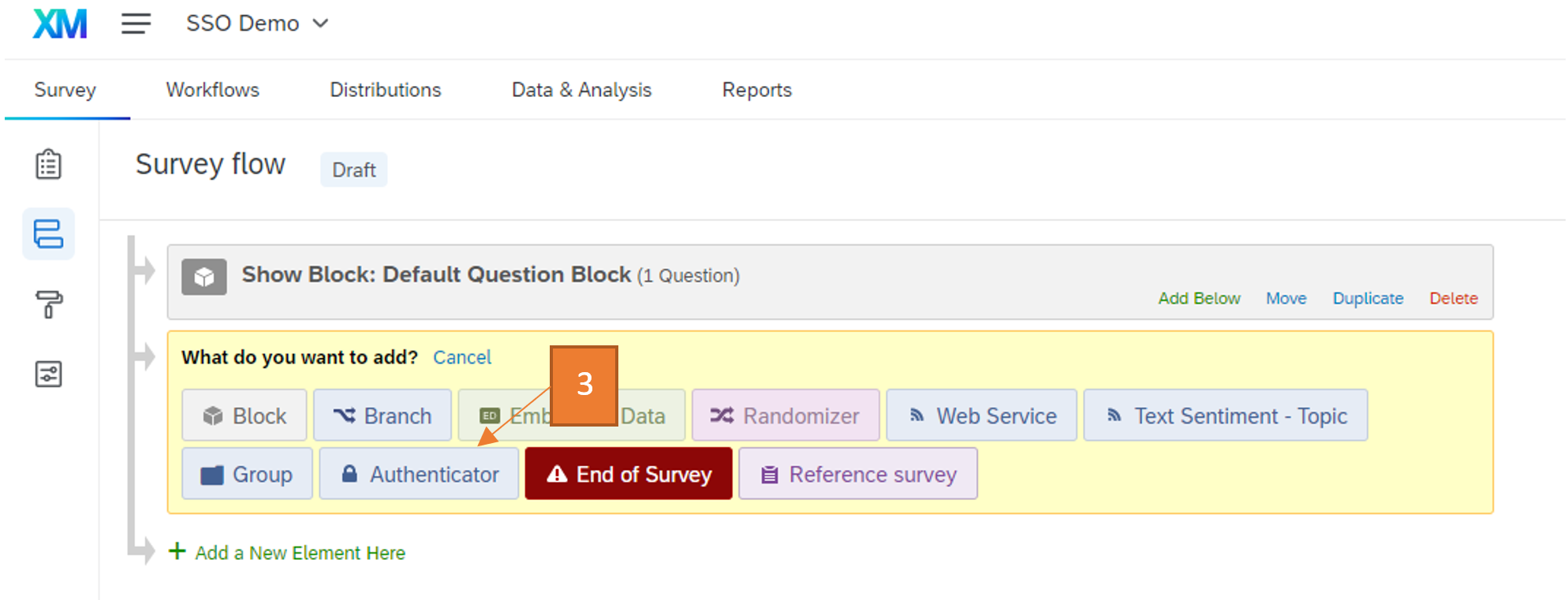Switch to the Workflows tab

[212, 90]
